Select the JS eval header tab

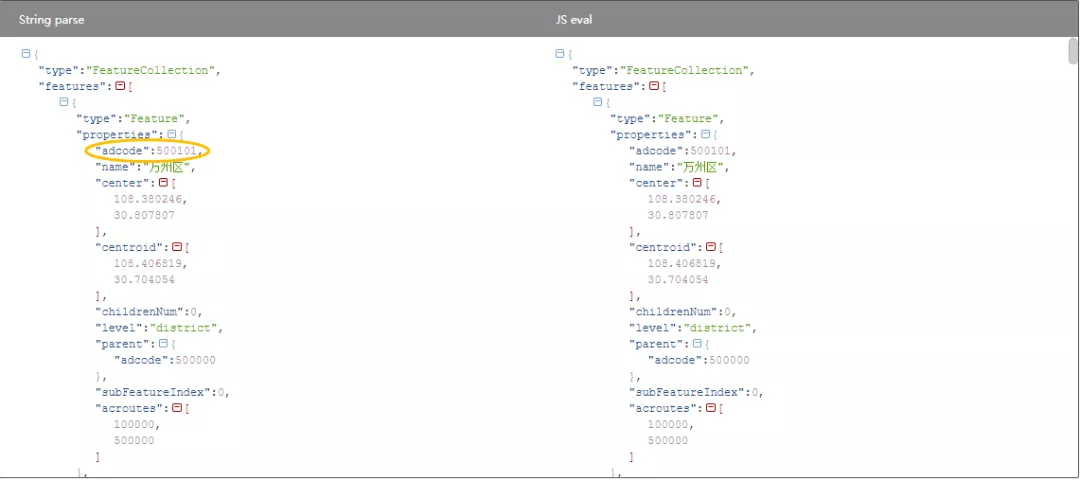coord(574,20)
